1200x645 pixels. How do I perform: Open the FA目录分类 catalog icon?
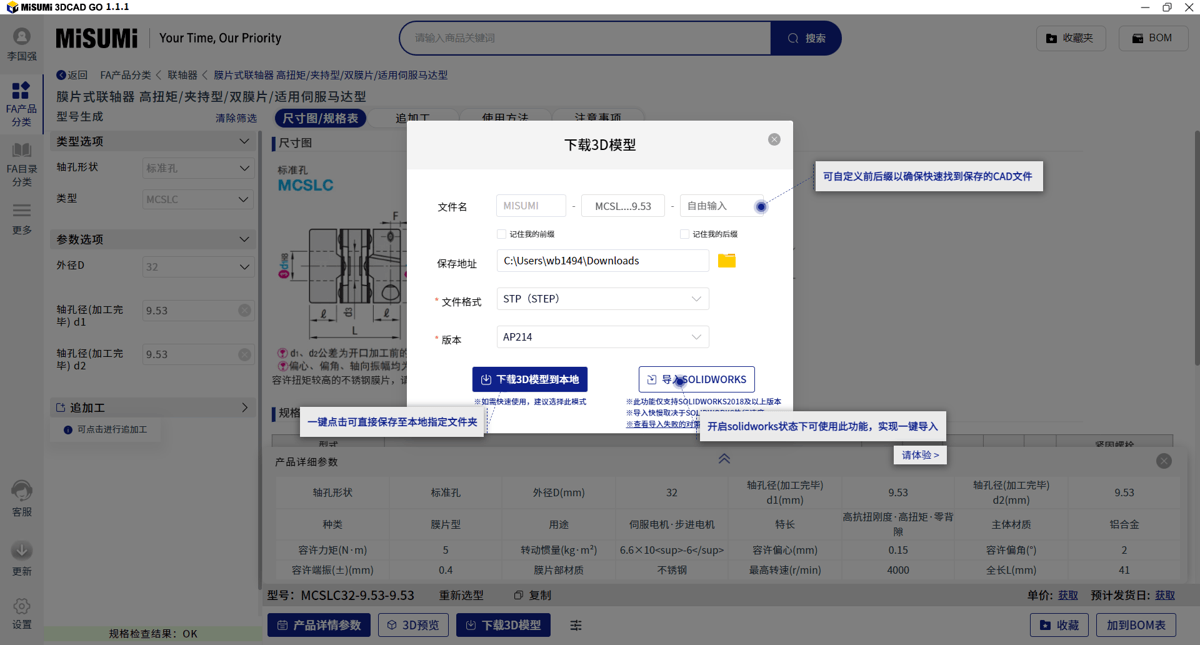tap(21, 152)
